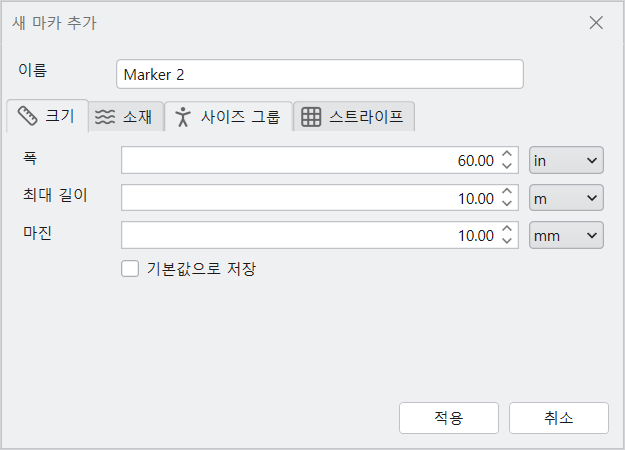The image size is (625, 450).
Task: Open the 마진 unit dropdown showing mm
Action: click(566, 235)
